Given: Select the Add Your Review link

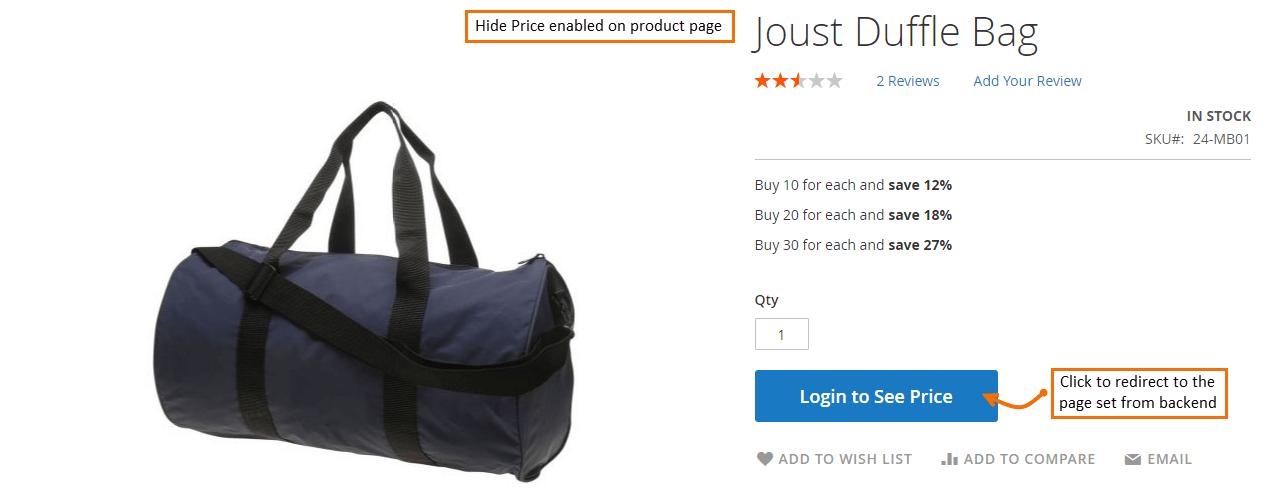Looking at the screenshot, I should pyautogui.click(x=1027, y=81).
